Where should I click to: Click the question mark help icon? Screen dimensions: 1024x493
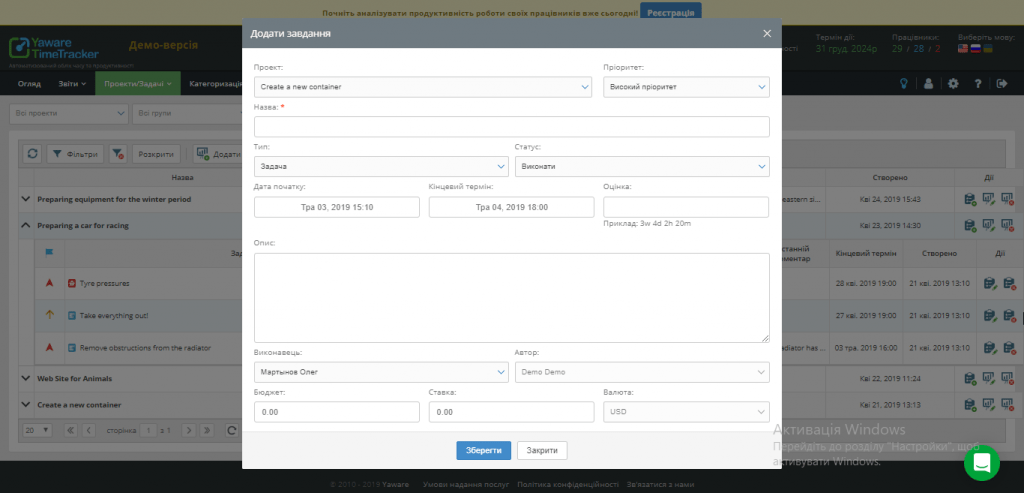(978, 84)
